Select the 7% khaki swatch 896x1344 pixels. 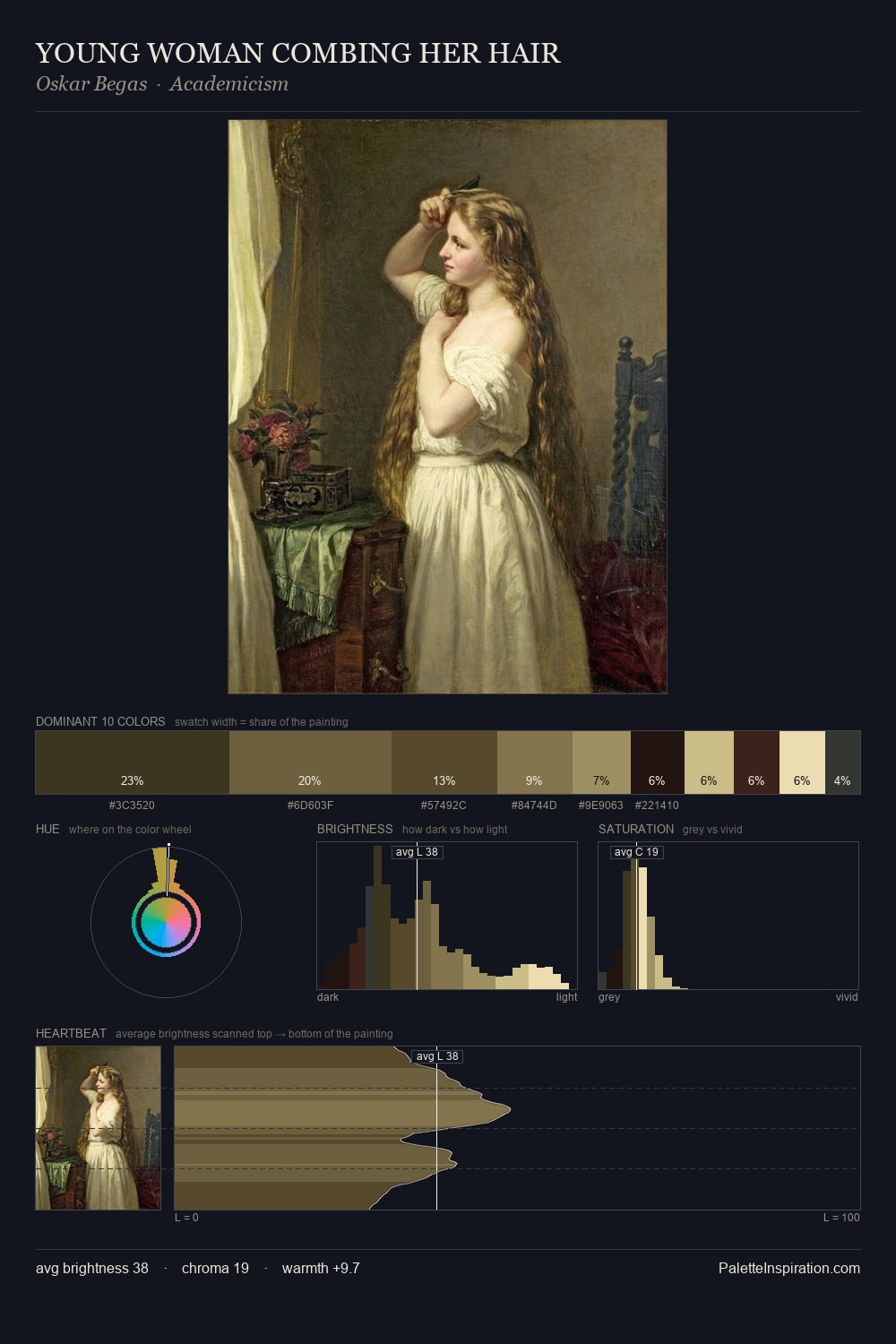(x=601, y=762)
